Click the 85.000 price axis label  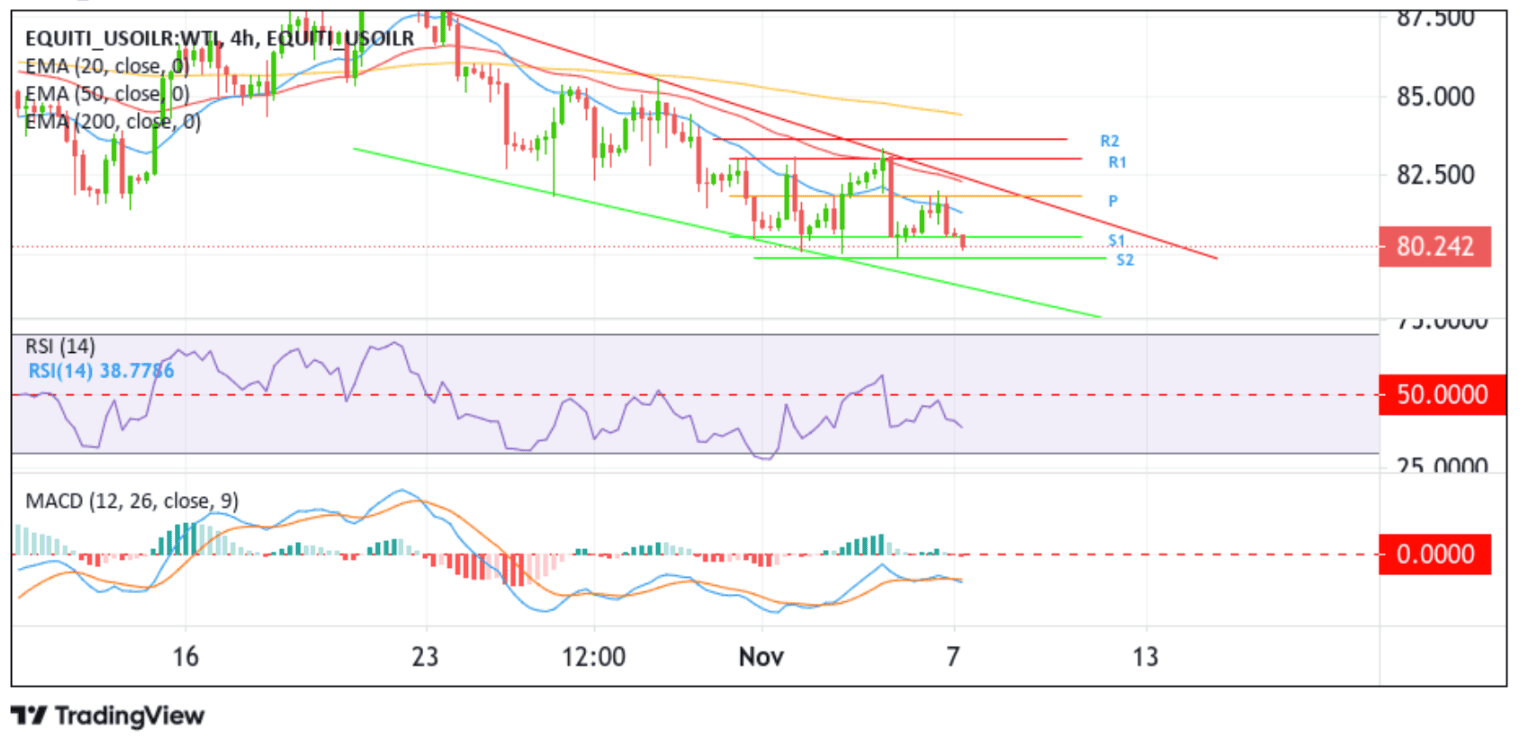(1434, 97)
